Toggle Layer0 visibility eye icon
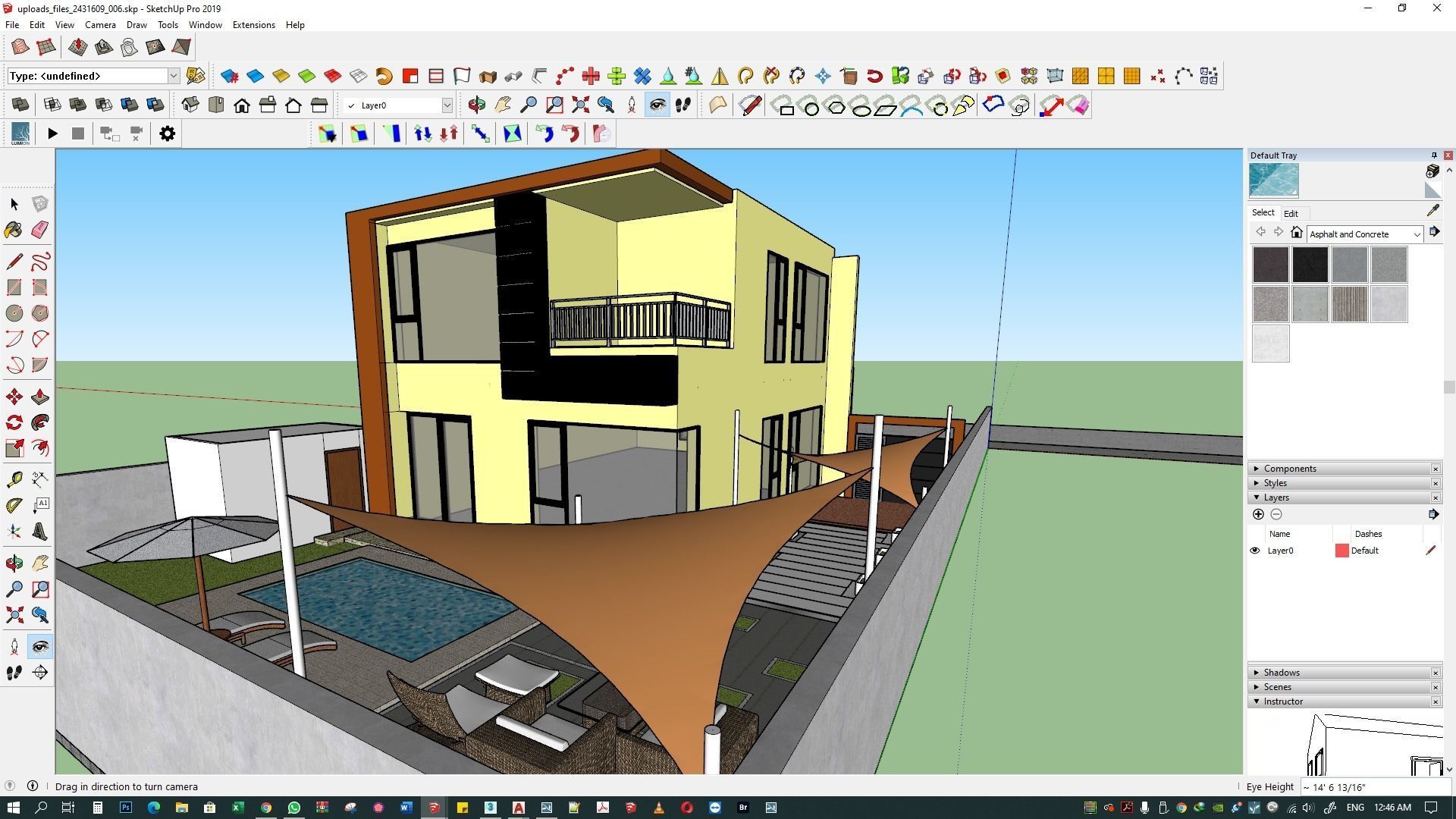This screenshot has width=1456, height=819. coord(1254,551)
